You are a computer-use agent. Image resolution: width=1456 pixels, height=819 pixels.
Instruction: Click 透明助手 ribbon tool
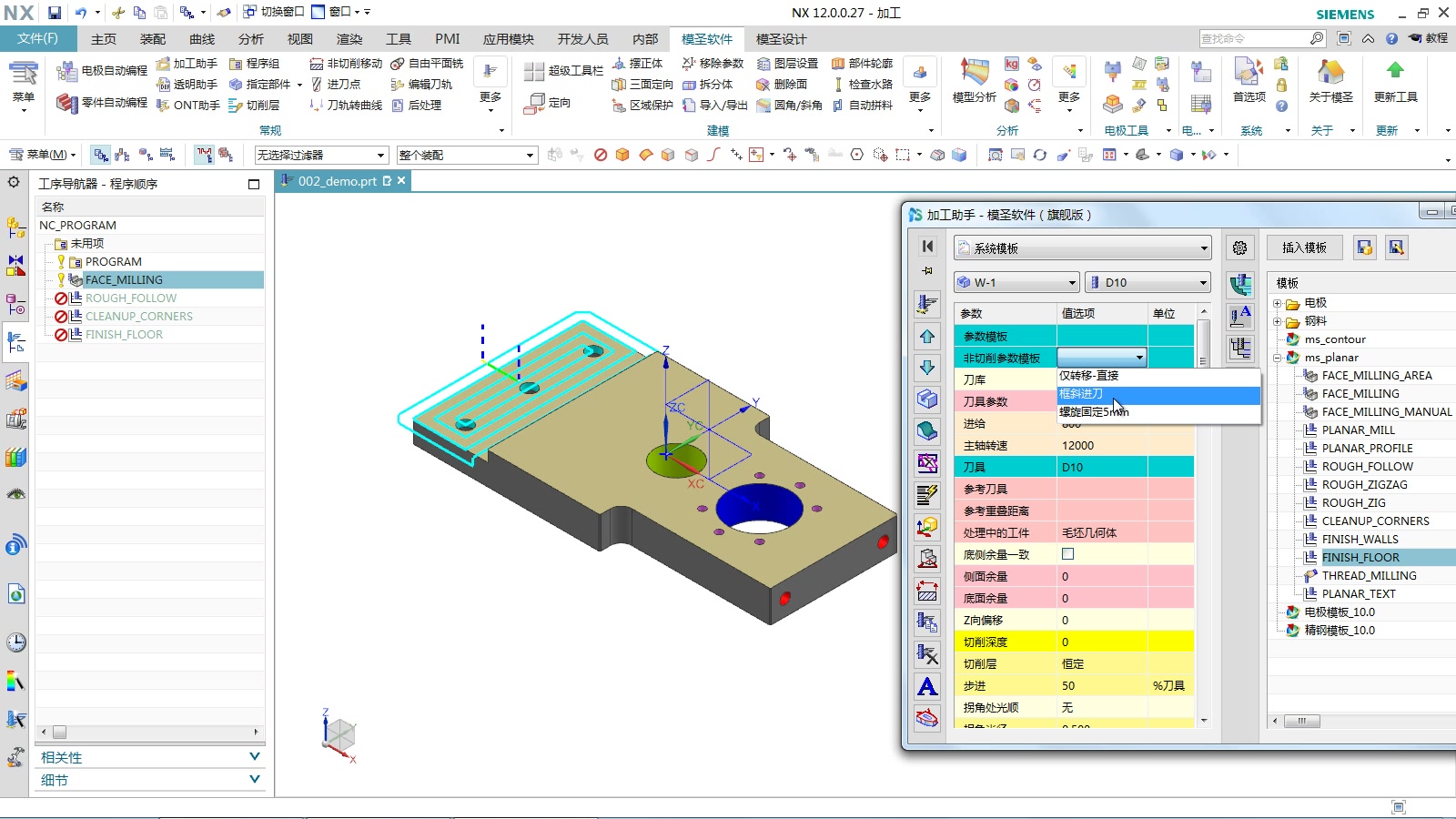pyautogui.click(x=187, y=85)
